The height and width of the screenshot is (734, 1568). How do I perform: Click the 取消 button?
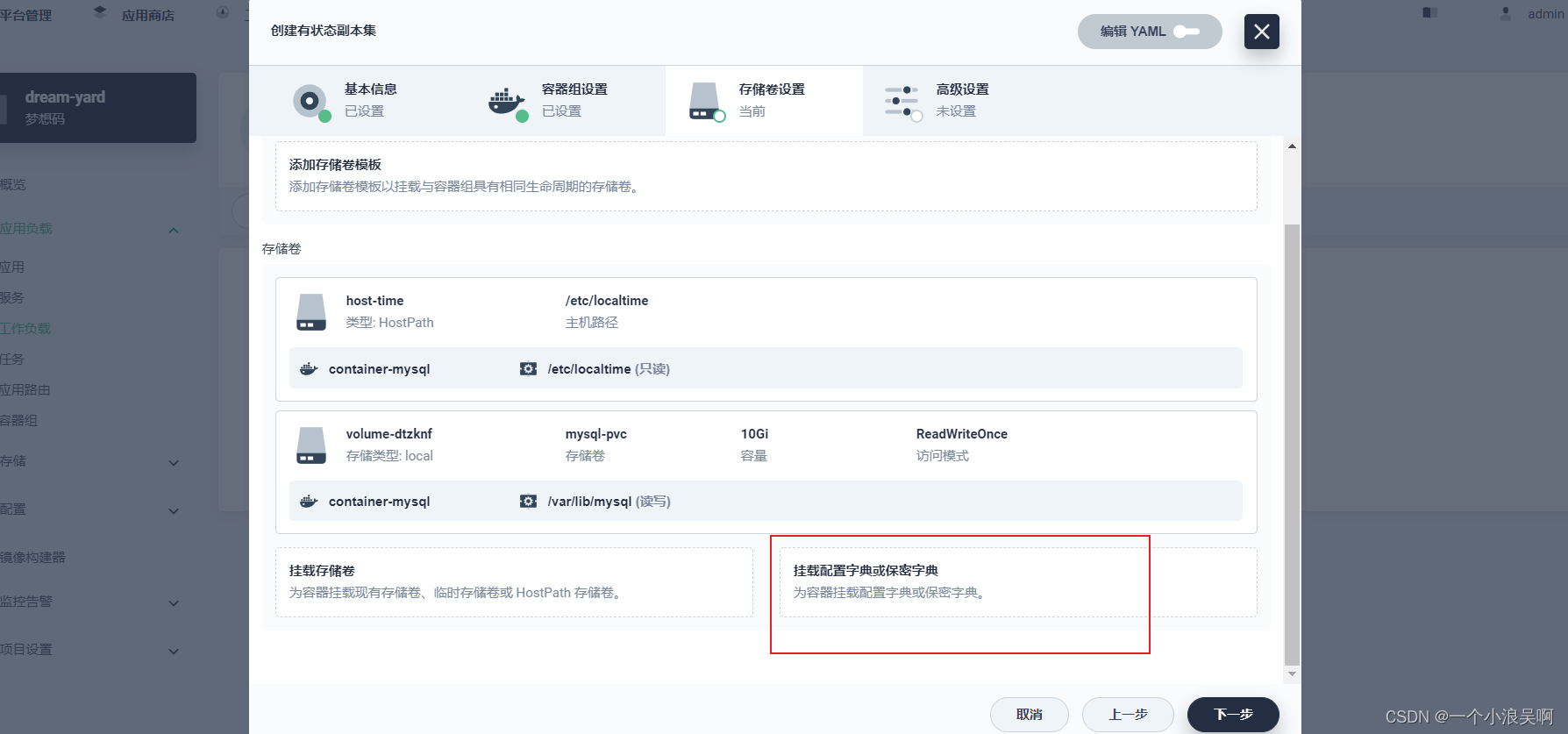pos(1029,715)
